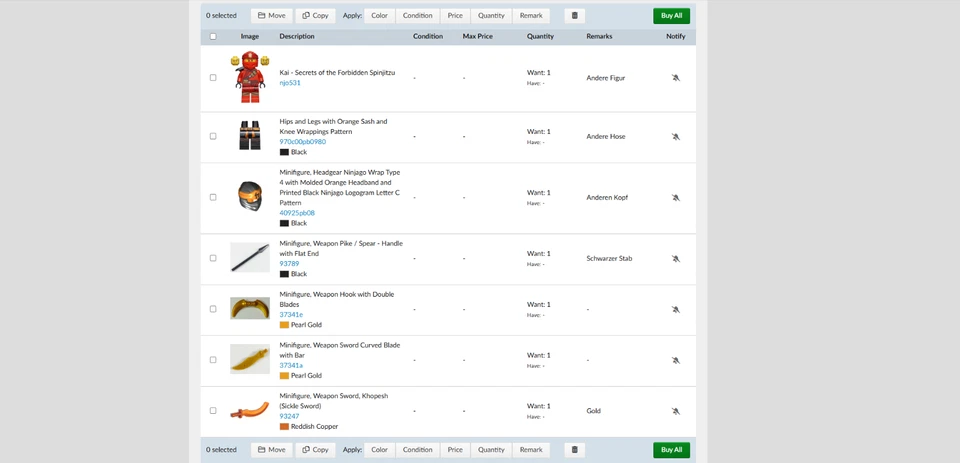Click Black color swatch in Hips and Legs row
Image resolution: width=960 pixels, height=463 pixels.
click(x=284, y=152)
